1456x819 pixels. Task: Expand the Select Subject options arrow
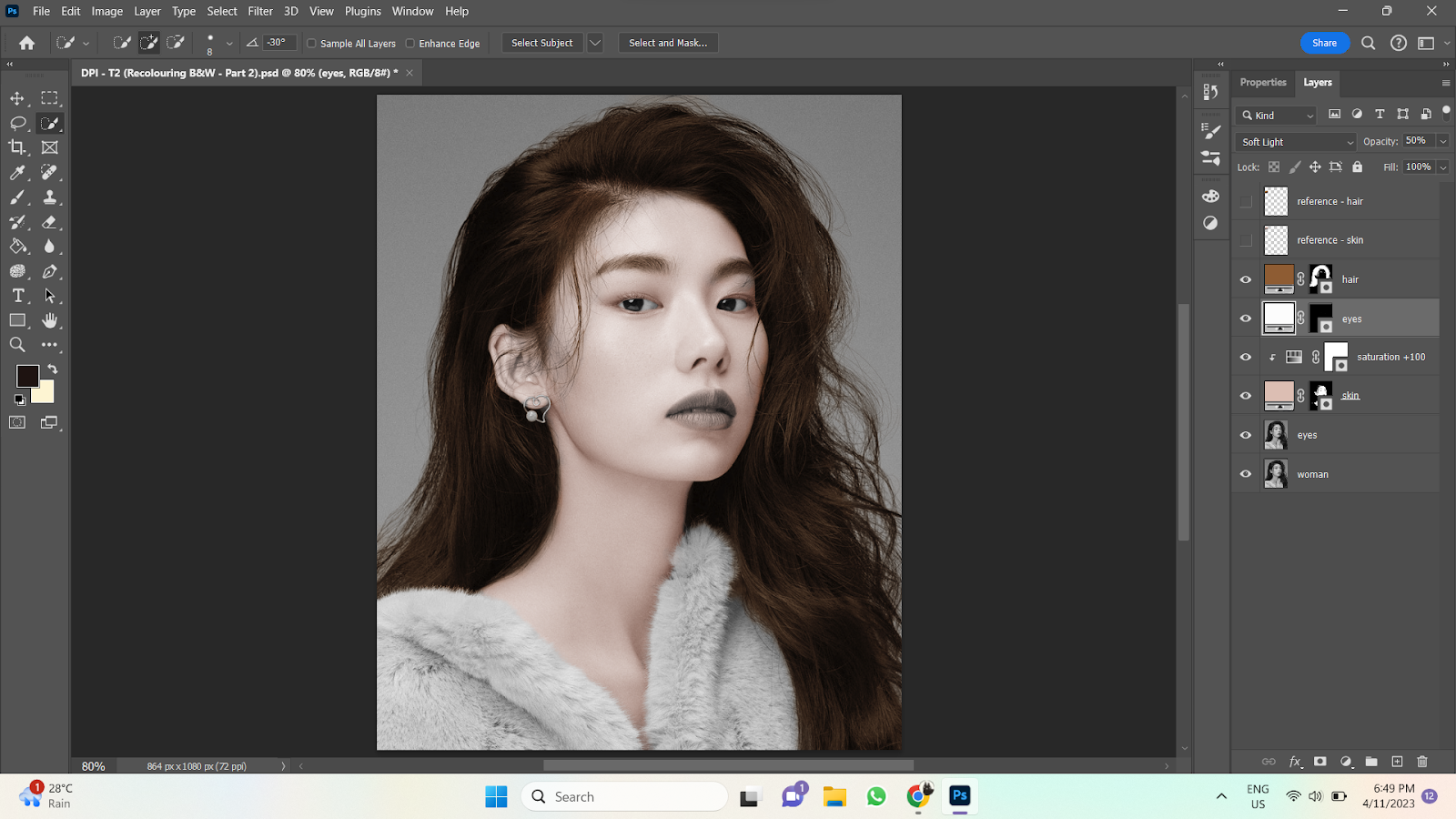[x=595, y=43]
